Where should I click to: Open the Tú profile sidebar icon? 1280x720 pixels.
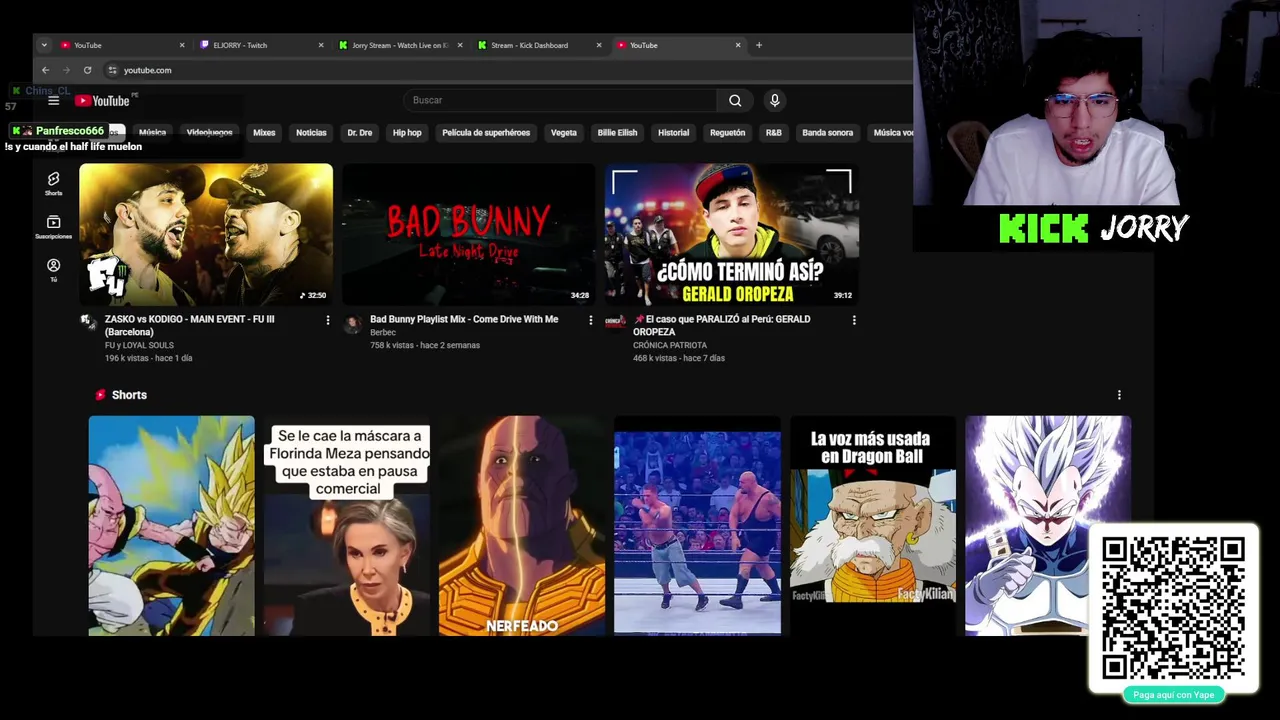54,270
